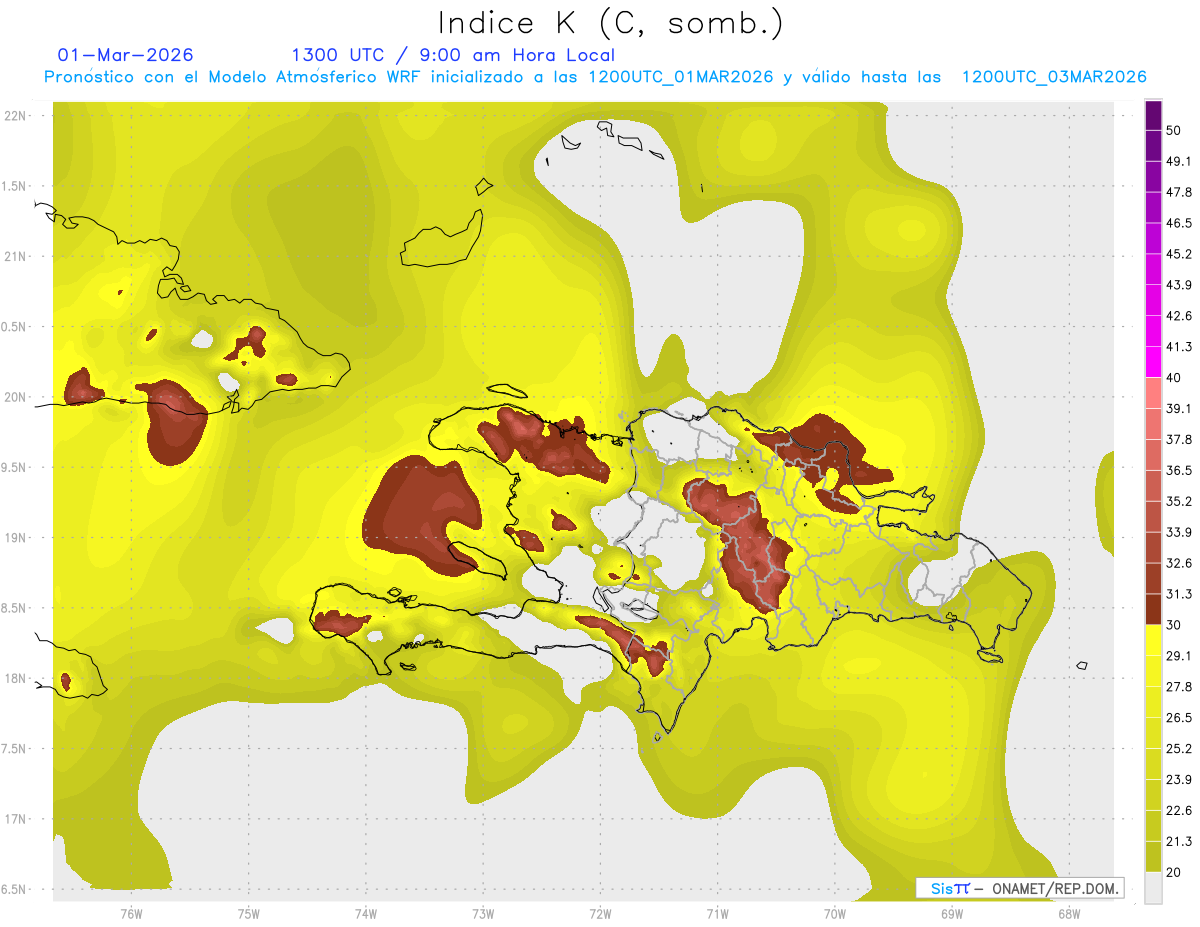Click the colorbar value 43.9
This screenshot has width=1200, height=927.
coord(1179,285)
